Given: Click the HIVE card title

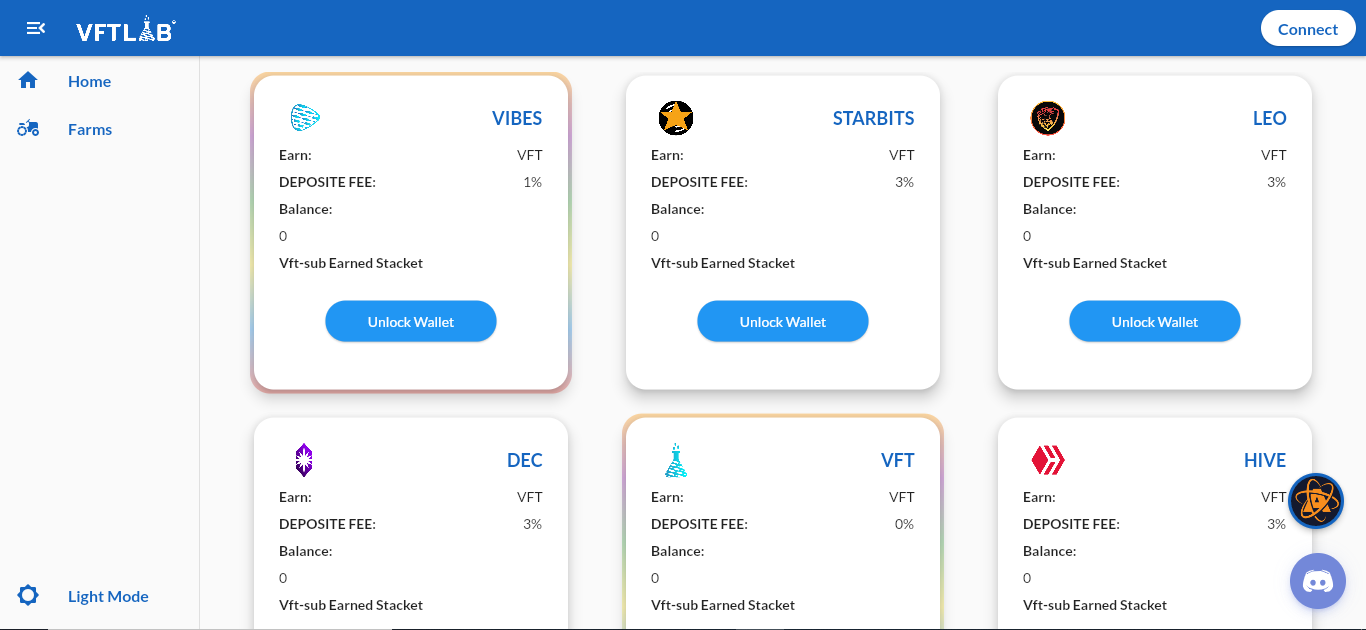Looking at the screenshot, I should point(1265,460).
